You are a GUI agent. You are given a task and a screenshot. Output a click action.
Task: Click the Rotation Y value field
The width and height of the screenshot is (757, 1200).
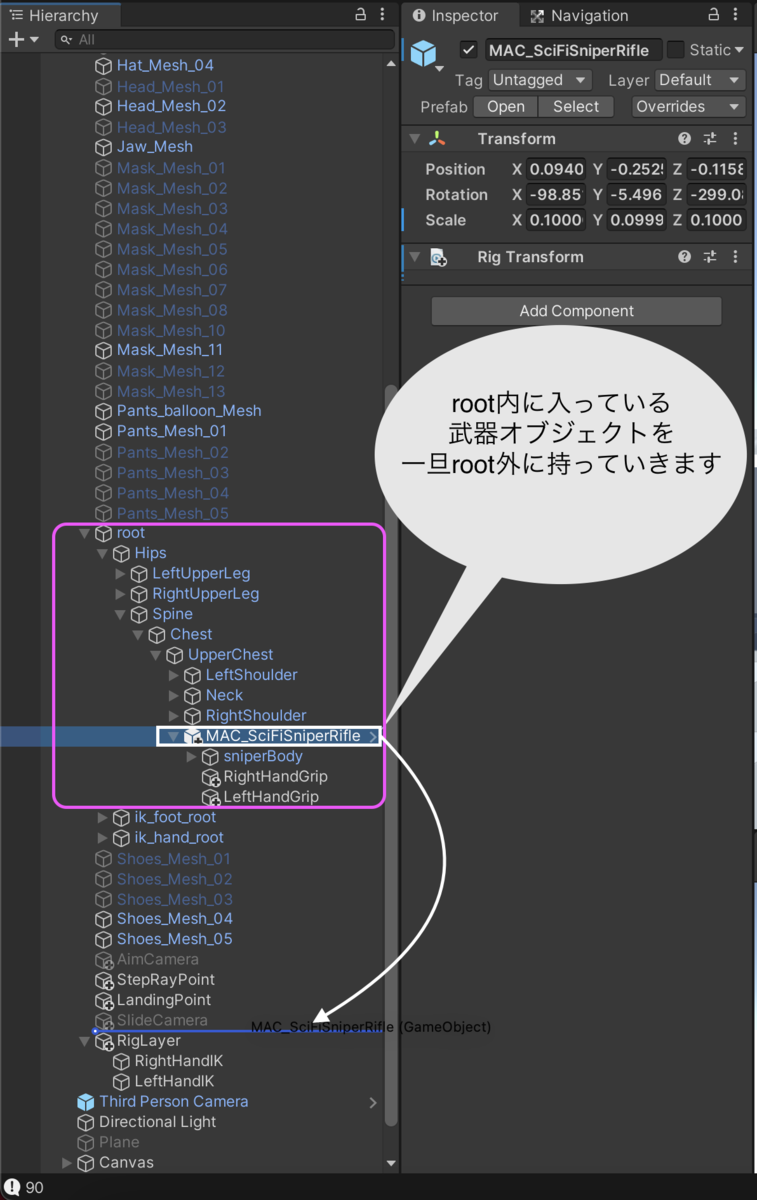(636, 195)
